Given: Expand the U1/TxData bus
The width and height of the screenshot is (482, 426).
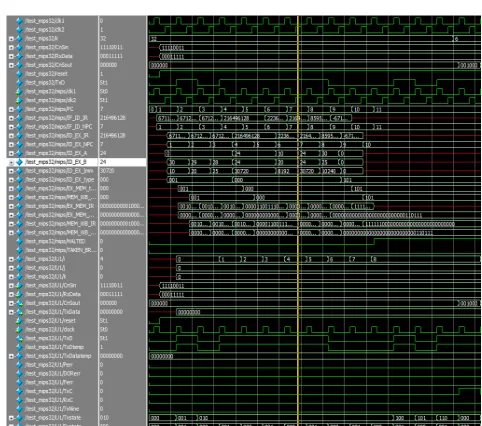Looking at the screenshot, I should coord(11,312).
